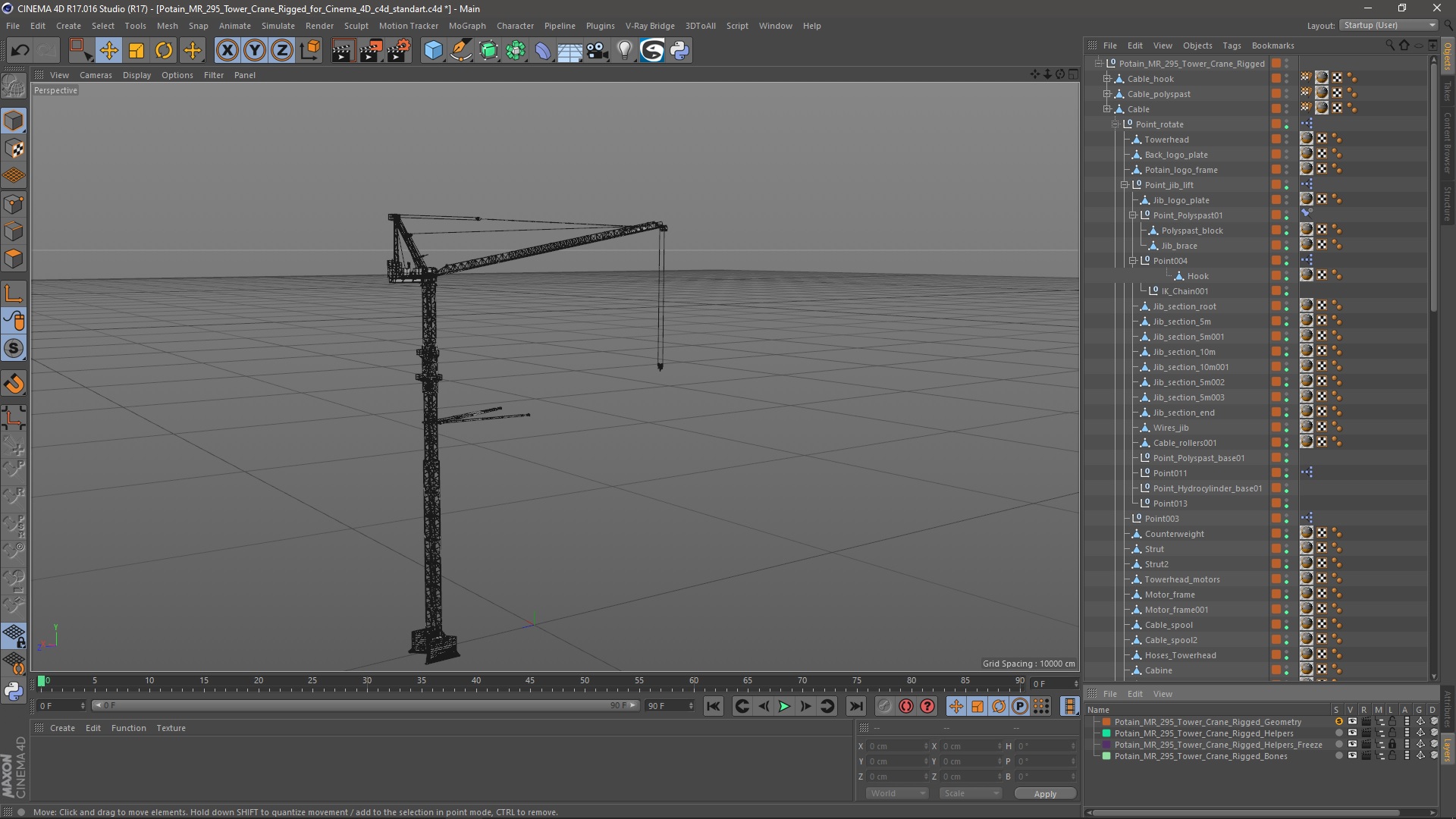Image resolution: width=1456 pixels, height=819 pixels.
Task: Collapse the Point_jib_lift group
Action: 1125,185
